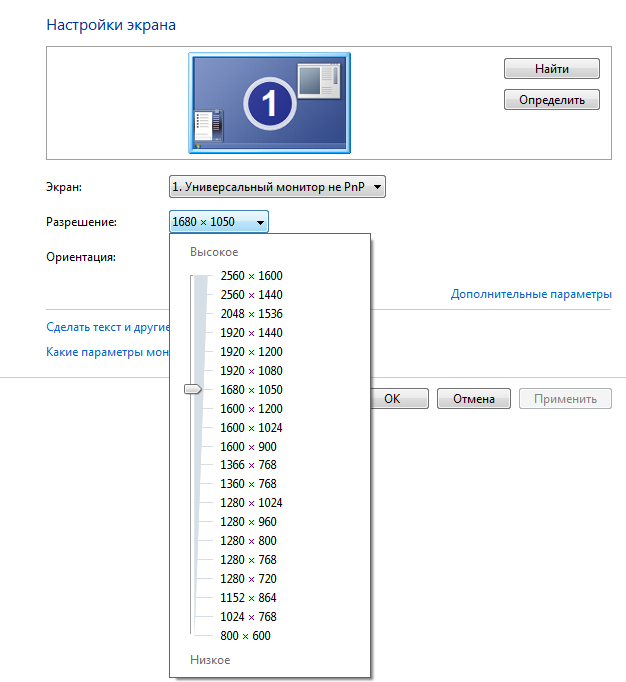Collapse the Разрешение 1680 × 1050 dropdown
The height and width of the screenshot is (682, 626).
[218, 222]
